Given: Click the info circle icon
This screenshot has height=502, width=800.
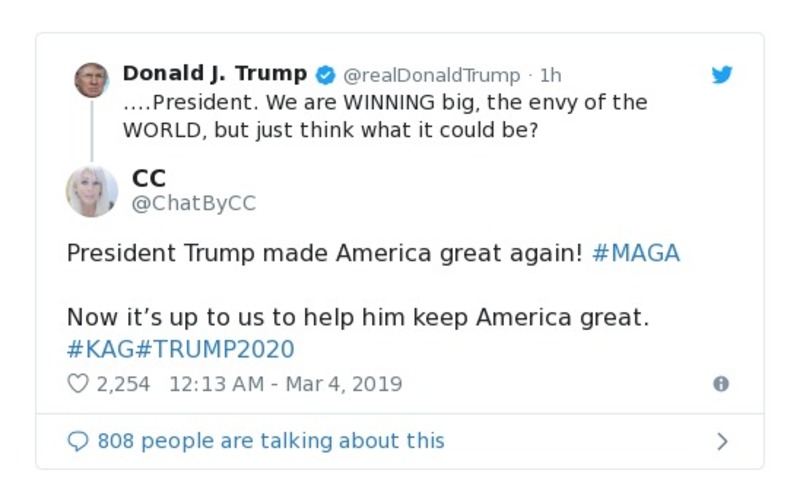Looking at the screenshot, I should [721, 384].
